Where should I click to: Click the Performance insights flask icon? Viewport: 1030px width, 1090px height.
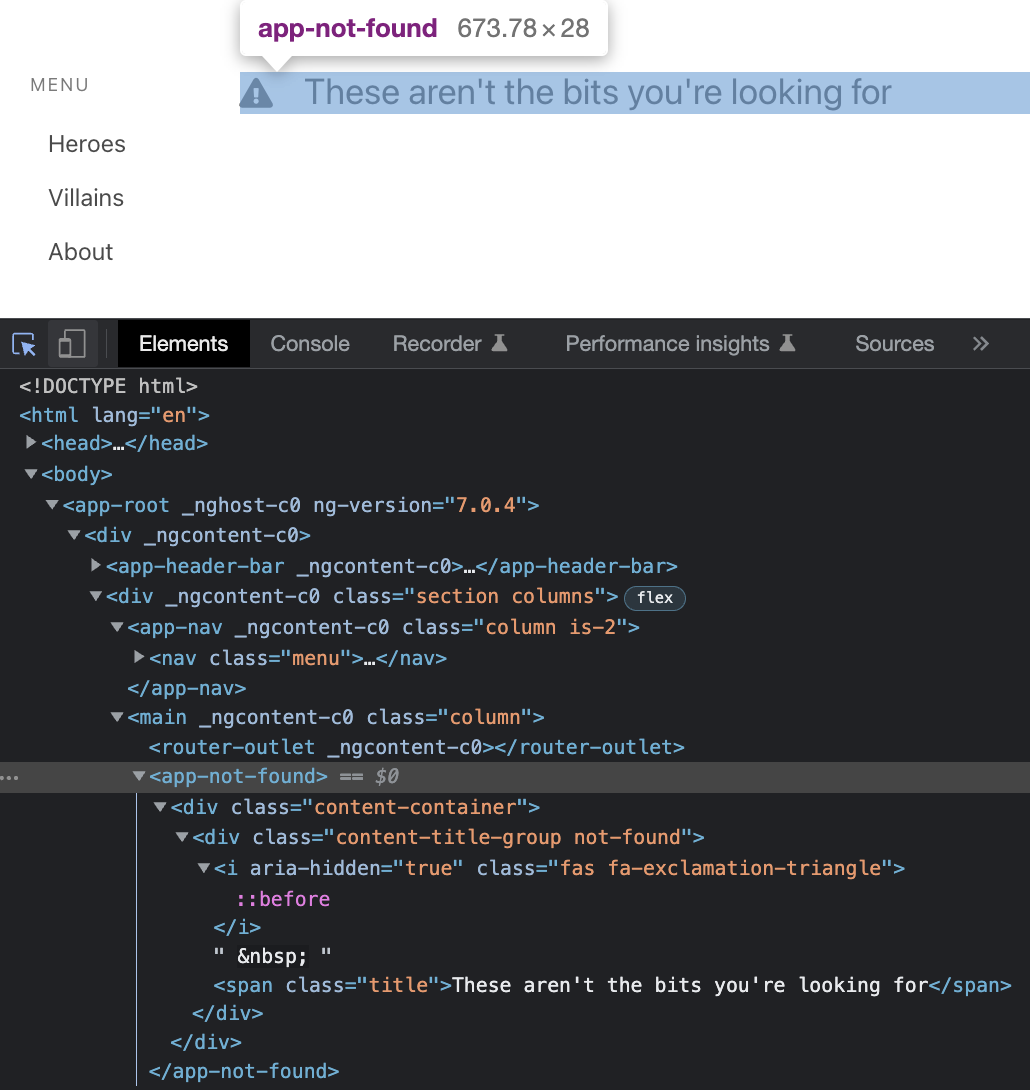[787, 343]
